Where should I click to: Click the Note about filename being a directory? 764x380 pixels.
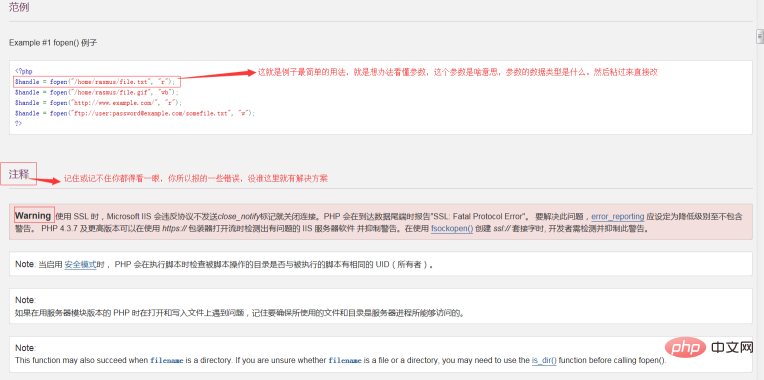click(381, 354)
